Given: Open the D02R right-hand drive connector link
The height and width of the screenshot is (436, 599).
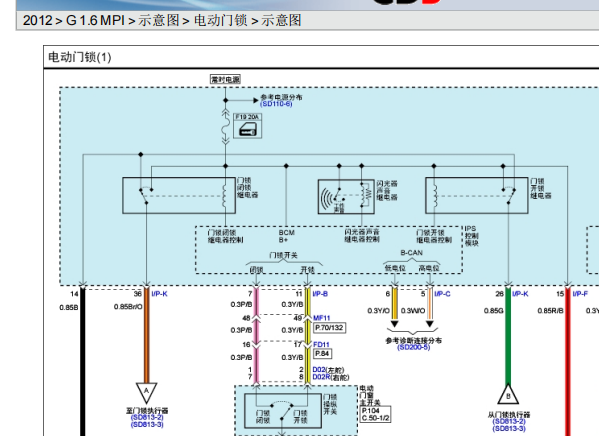Looking at the screenshot, I should point(321,377).
